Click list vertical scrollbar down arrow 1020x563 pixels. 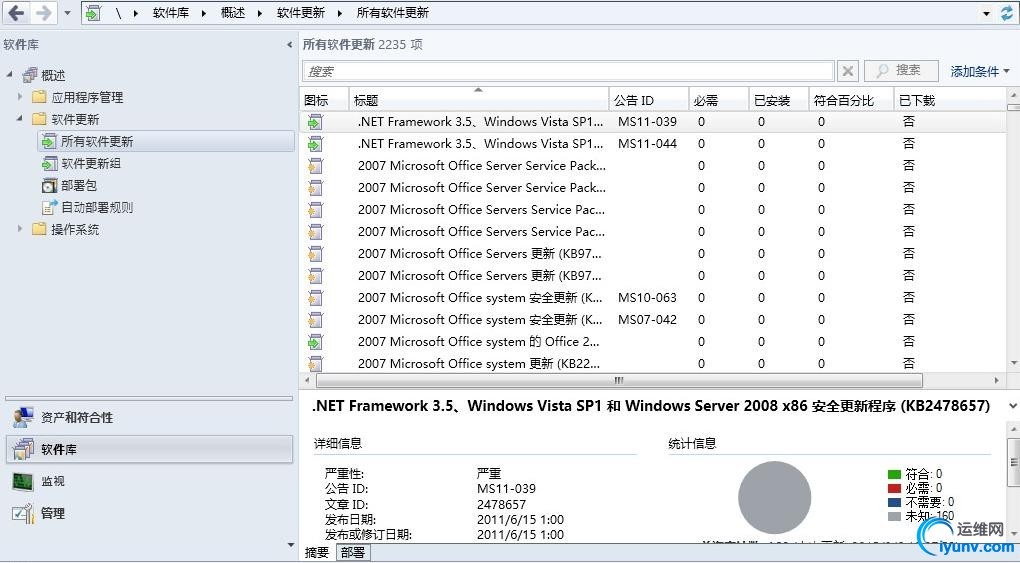click(1013, 363)
